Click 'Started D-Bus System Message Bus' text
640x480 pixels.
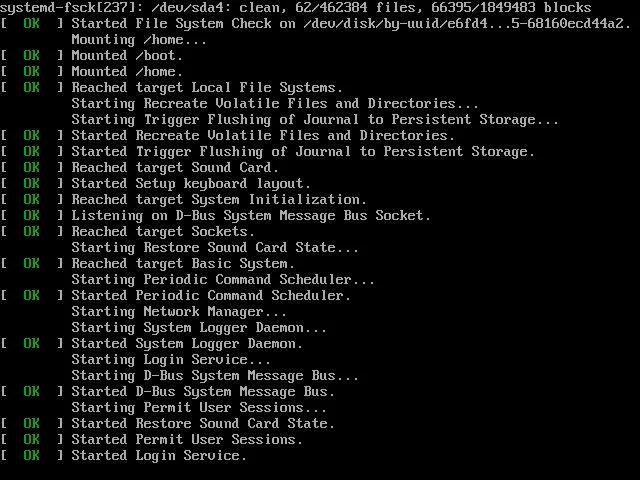click(x=203, y=391)
